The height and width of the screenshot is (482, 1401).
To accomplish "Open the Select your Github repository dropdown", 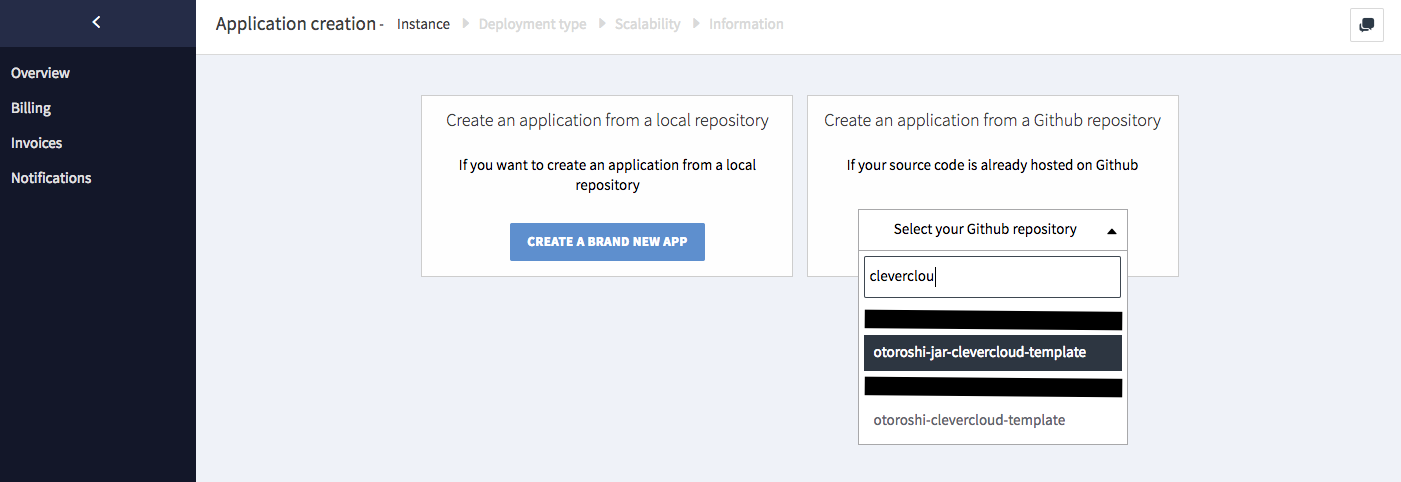I will coord(985,230).
